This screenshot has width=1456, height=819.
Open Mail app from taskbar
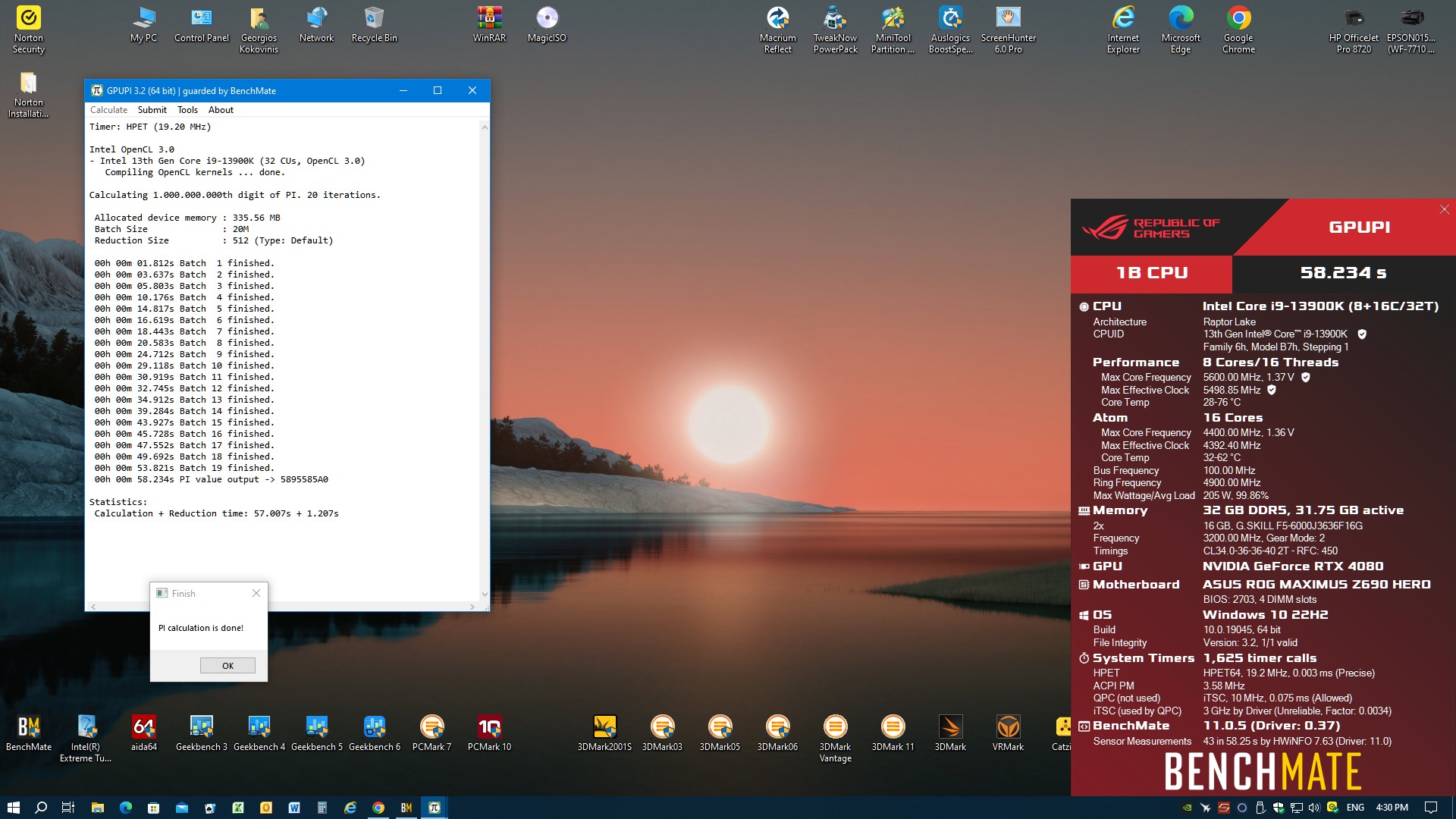pyautogui.click(x=182, y=808)
